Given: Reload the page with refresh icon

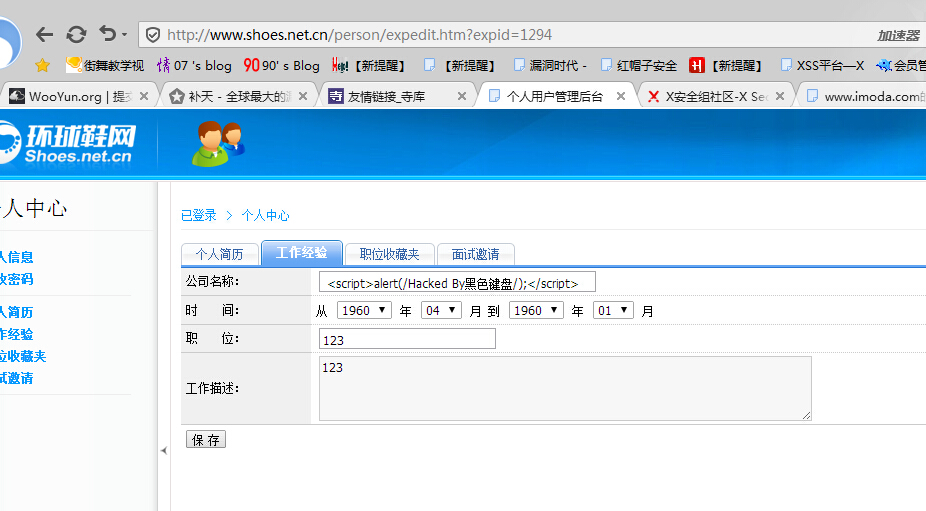Looking at the screenshot, I should [76, 35].
